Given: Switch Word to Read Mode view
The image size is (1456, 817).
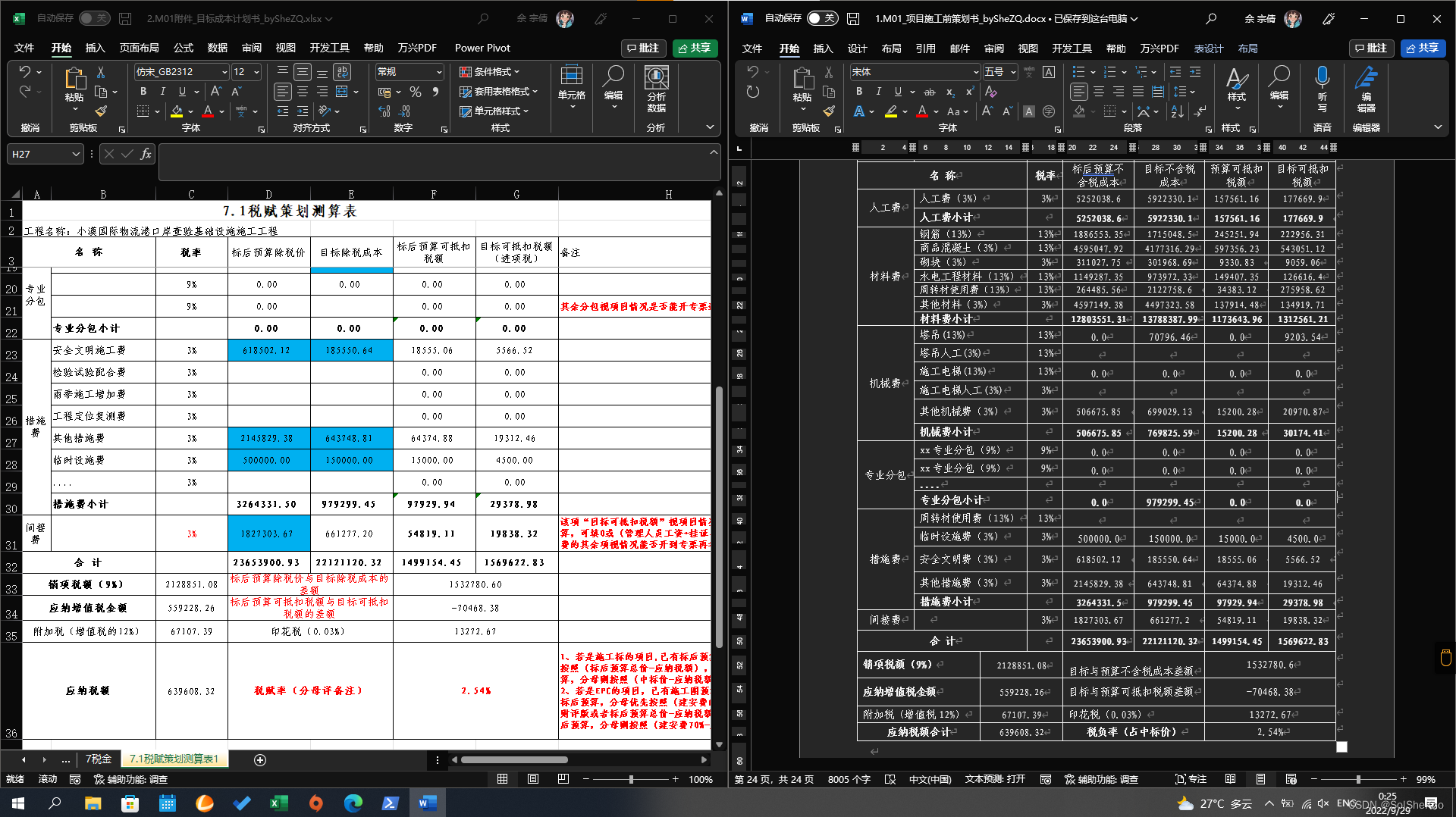Looking at the screenshot, I should (1230, 779).
